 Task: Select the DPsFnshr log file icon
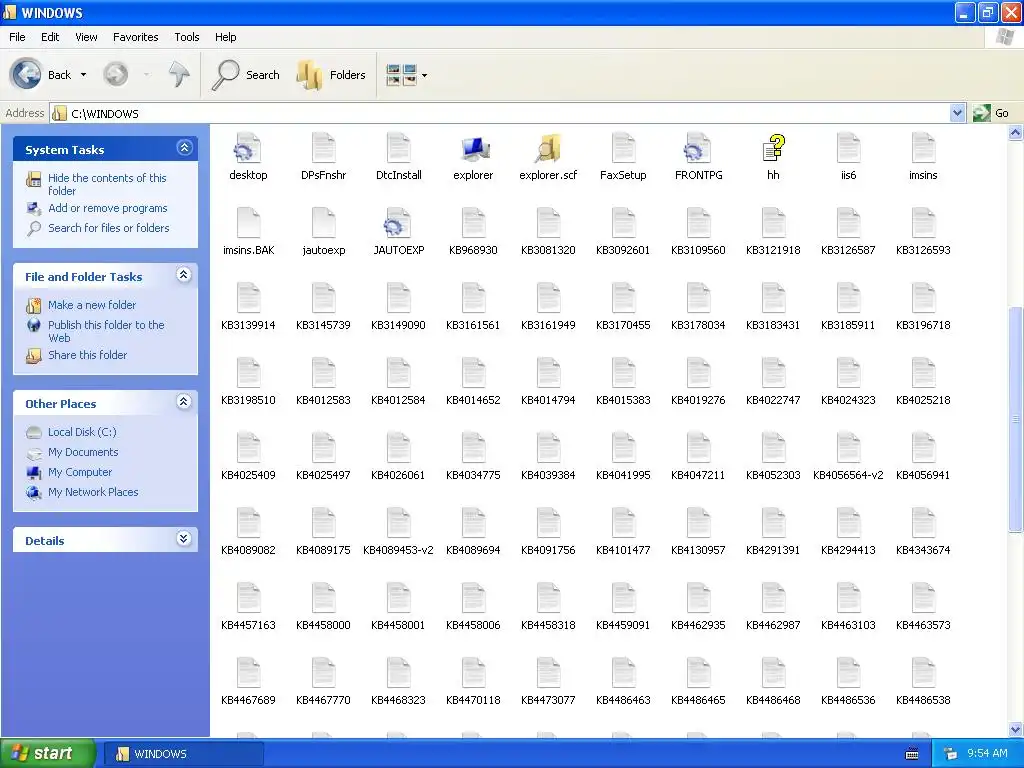(x=323, y=148)
